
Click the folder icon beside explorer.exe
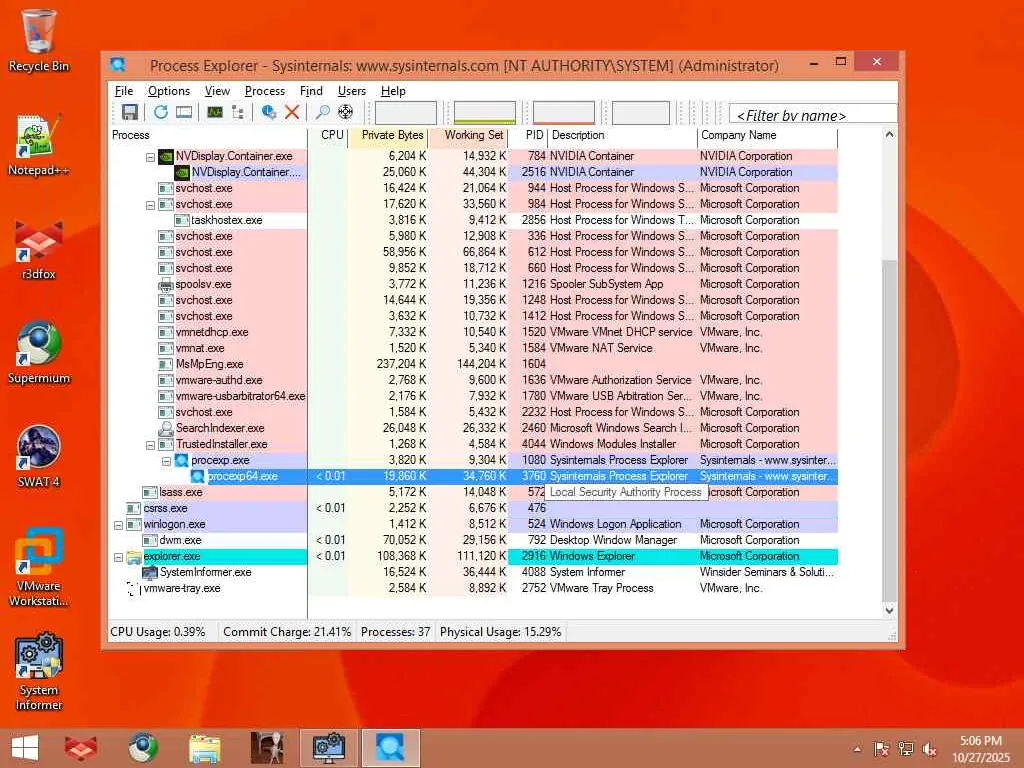[x=134, y=556]
